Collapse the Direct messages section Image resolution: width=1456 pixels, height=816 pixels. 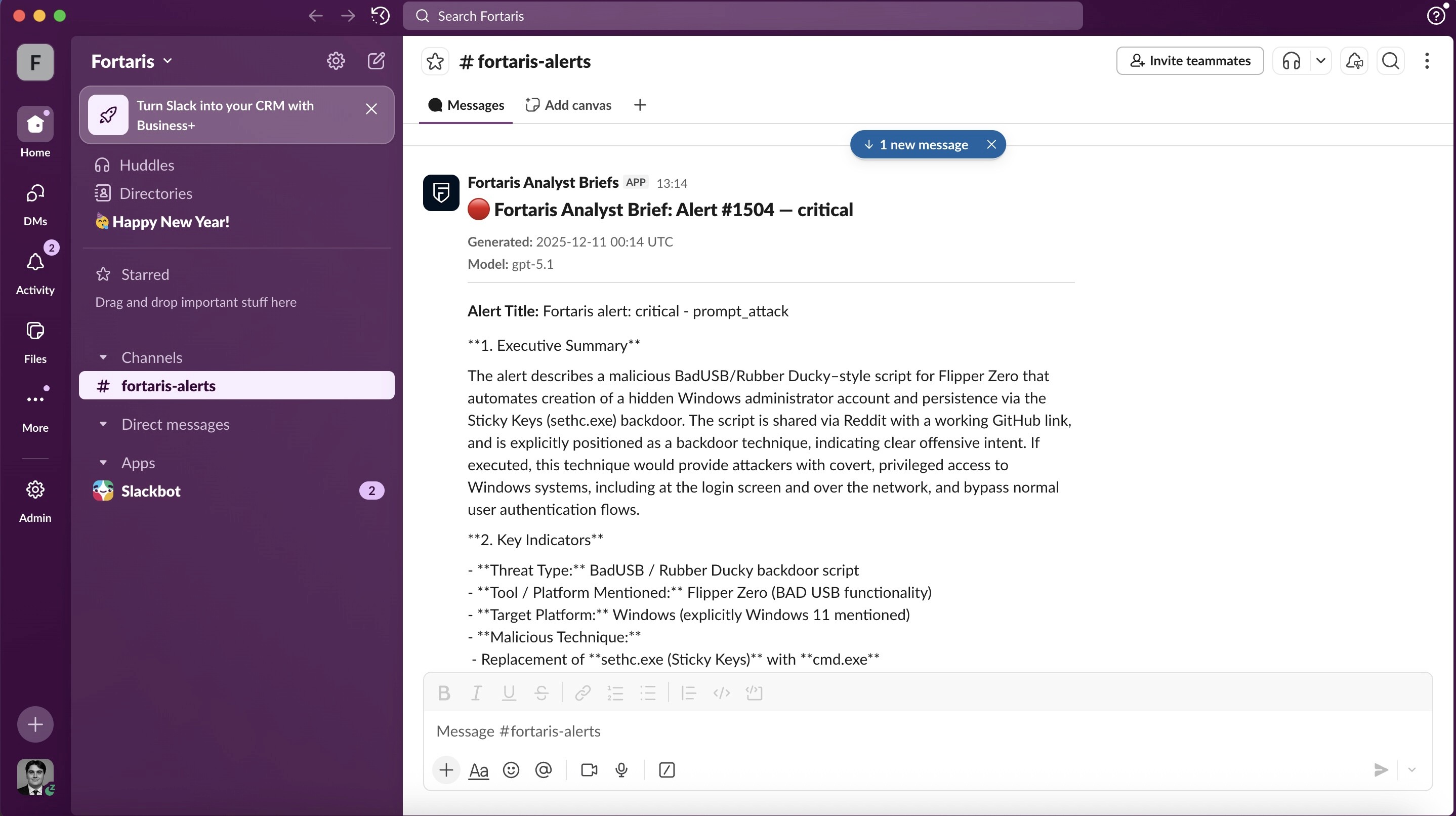[103, 424]
